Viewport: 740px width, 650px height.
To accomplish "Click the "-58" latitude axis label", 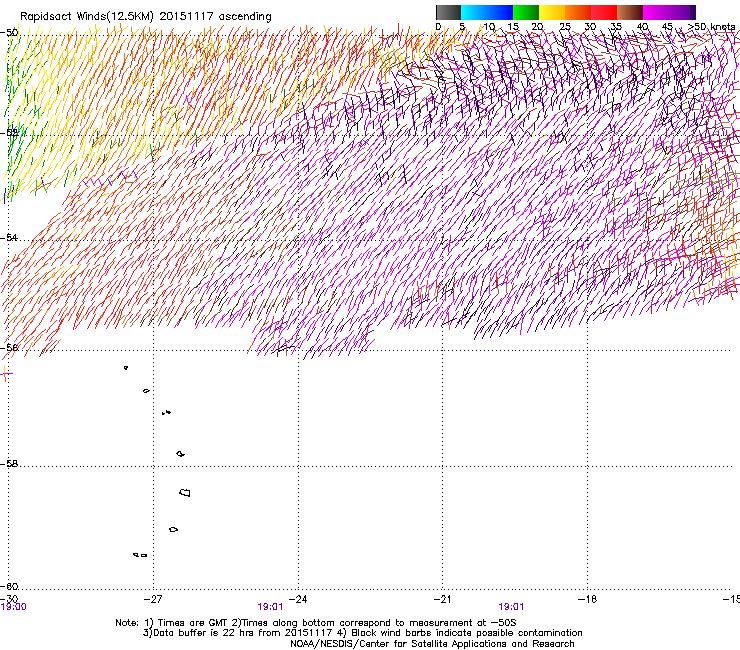I will (9, 464).
